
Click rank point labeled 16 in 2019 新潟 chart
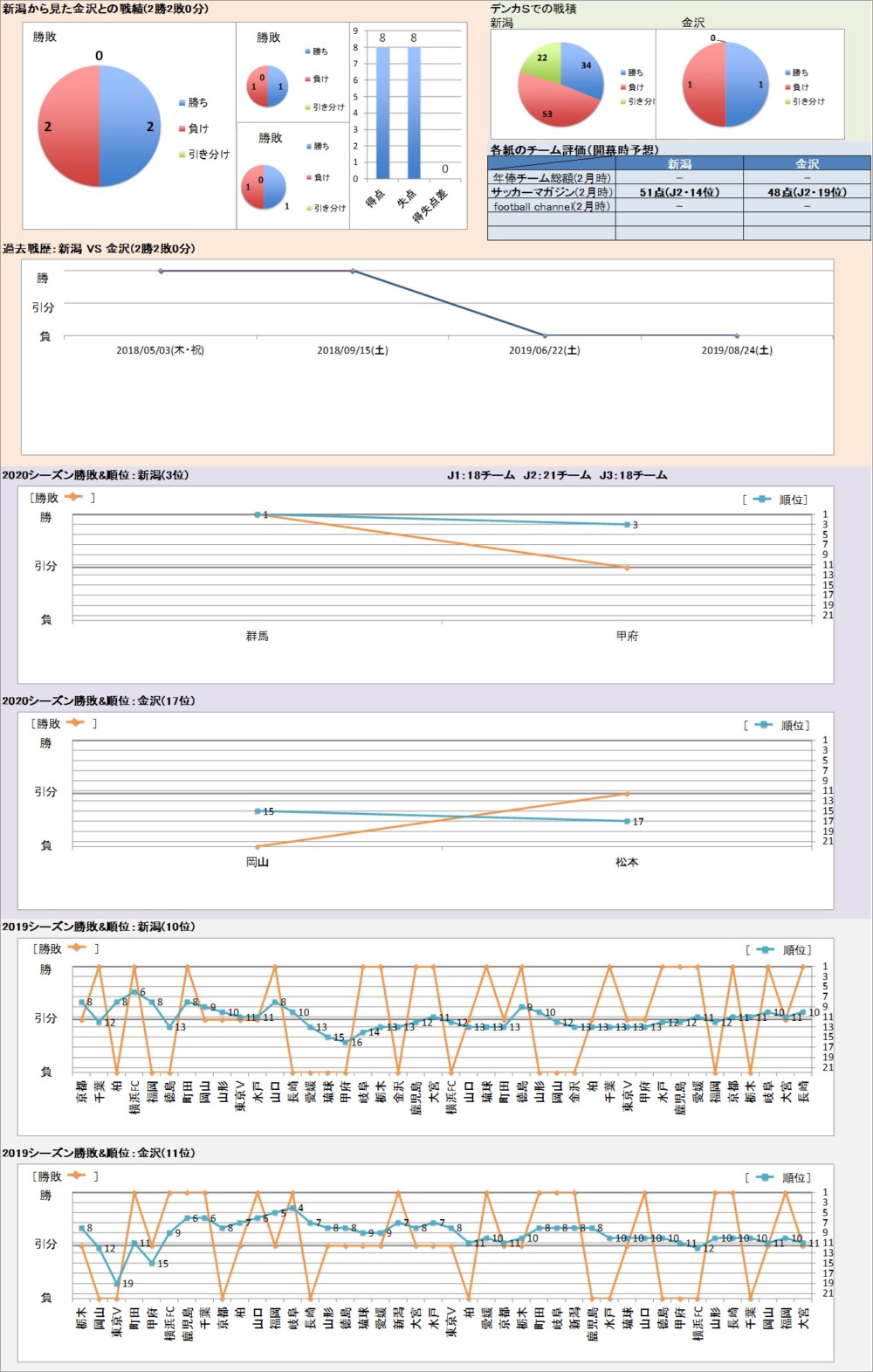pyautogui.click(x=346, y=1042)
